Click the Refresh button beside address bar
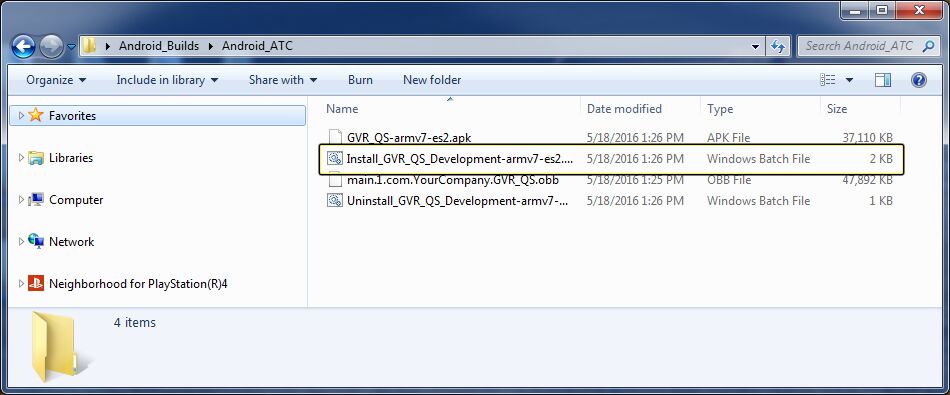 pos(777,46)
